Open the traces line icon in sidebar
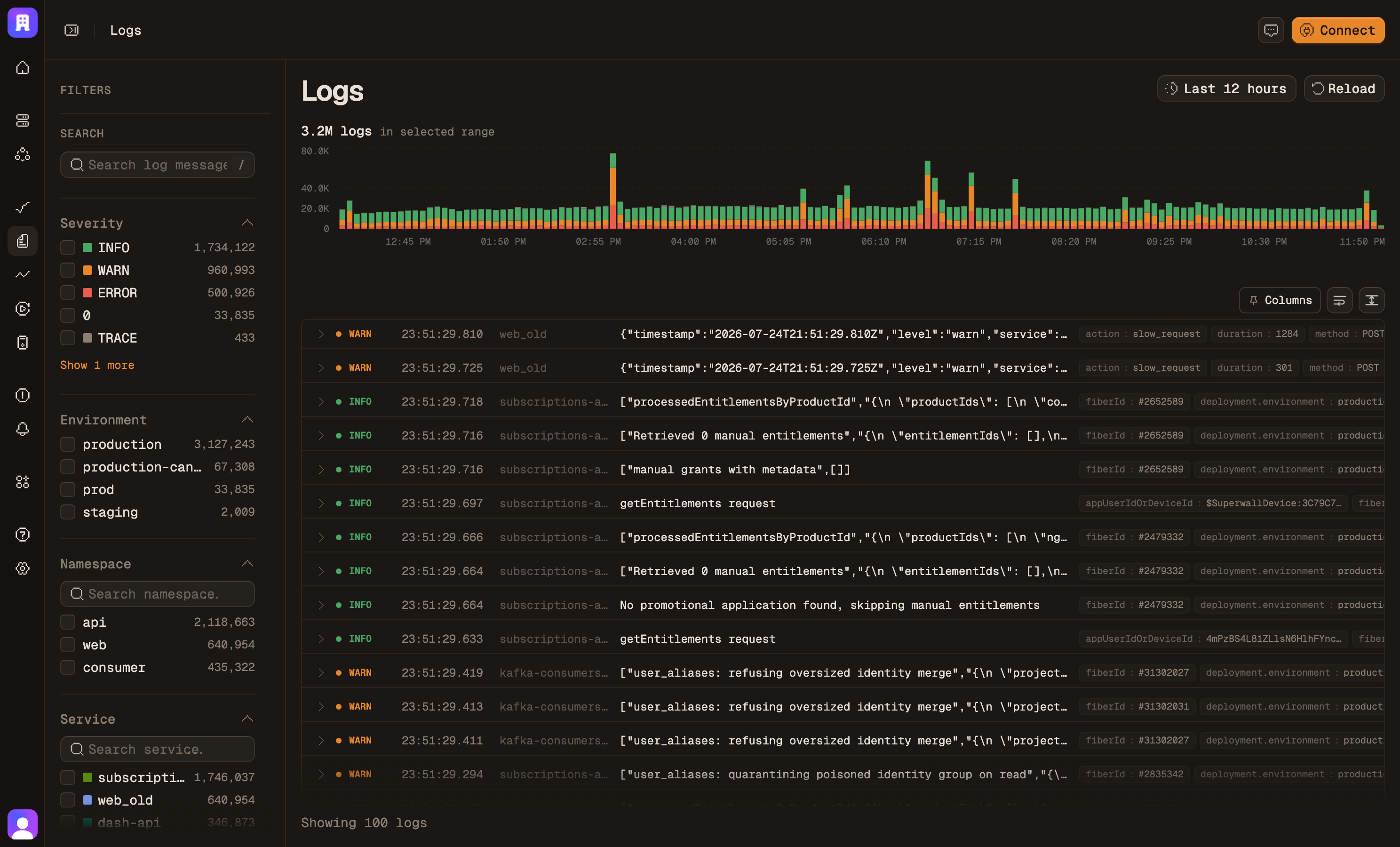The width and height of the screenshot is (1400, 847). 22,207
